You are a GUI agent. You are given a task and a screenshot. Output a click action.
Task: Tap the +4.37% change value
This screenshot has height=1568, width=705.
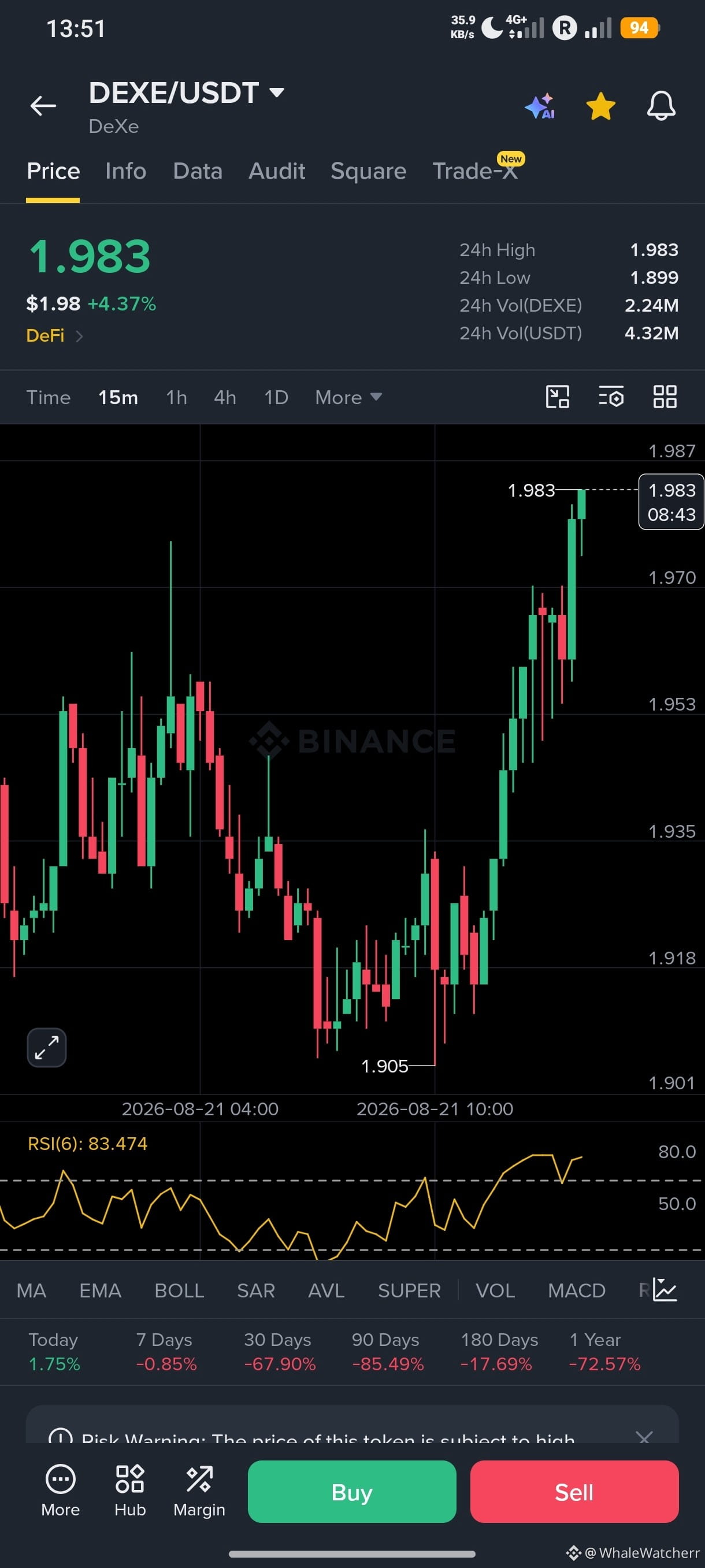tap(123, 304)
